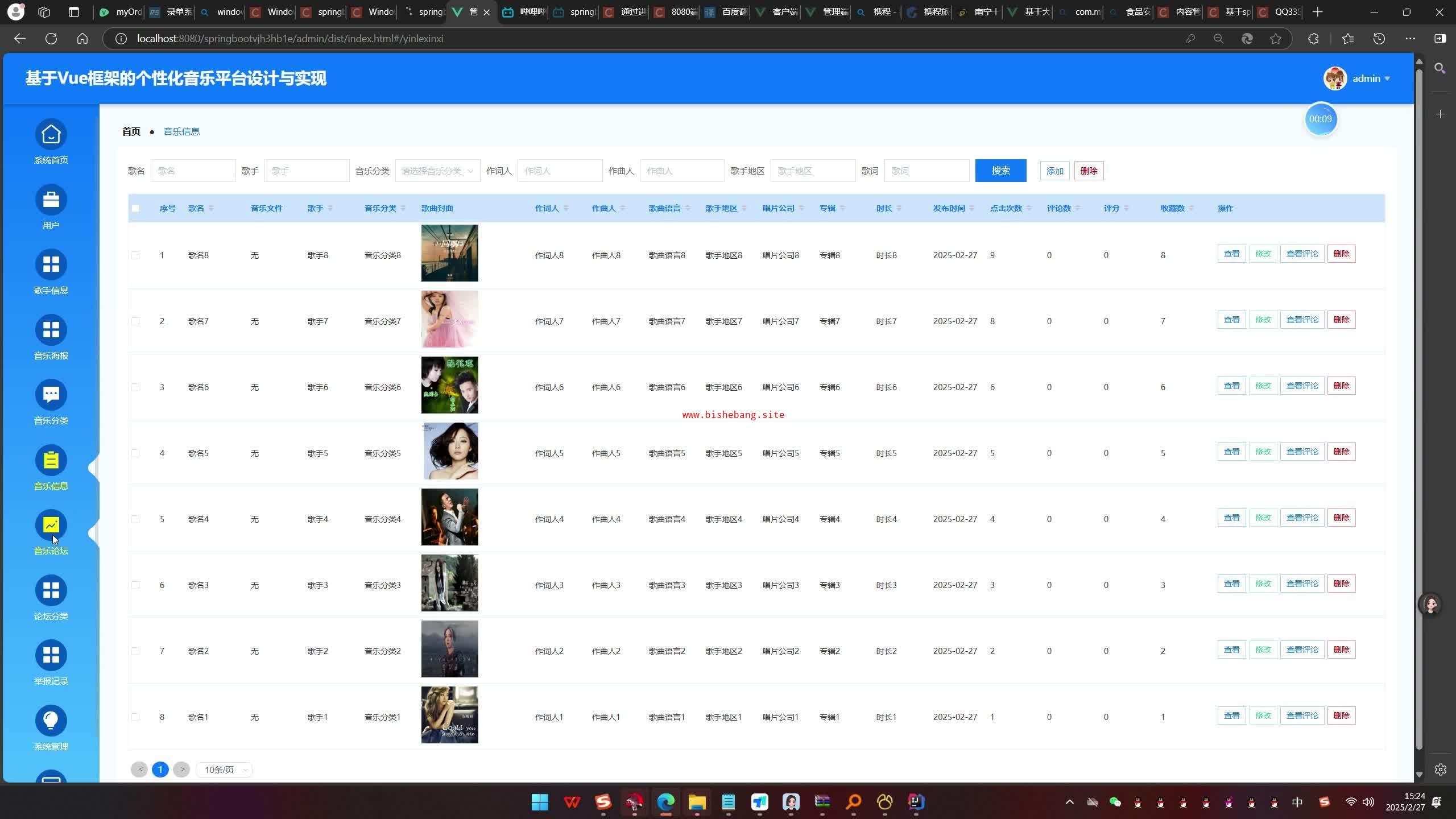Open 音乐分类 chat bubble icon

pyautogui.click(x=51, y=395)
